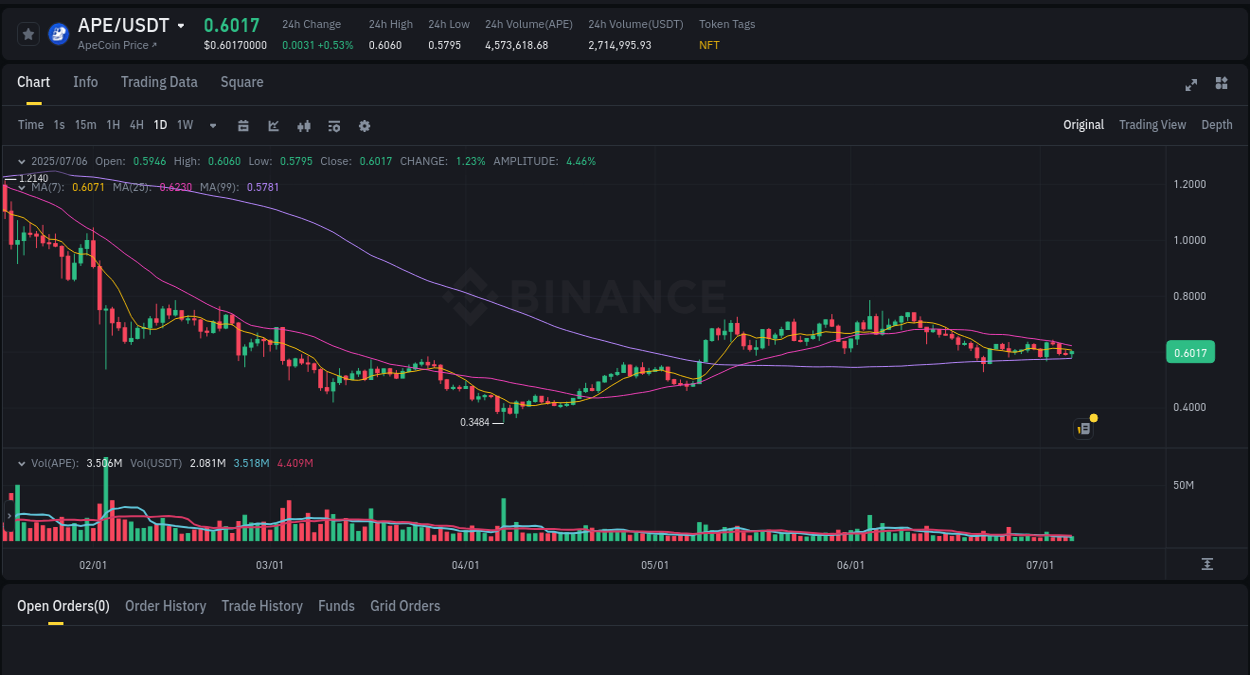The image size is (1250, 675).
Task: Expand hidden interval options next to 1W
Action: point(211,125)
